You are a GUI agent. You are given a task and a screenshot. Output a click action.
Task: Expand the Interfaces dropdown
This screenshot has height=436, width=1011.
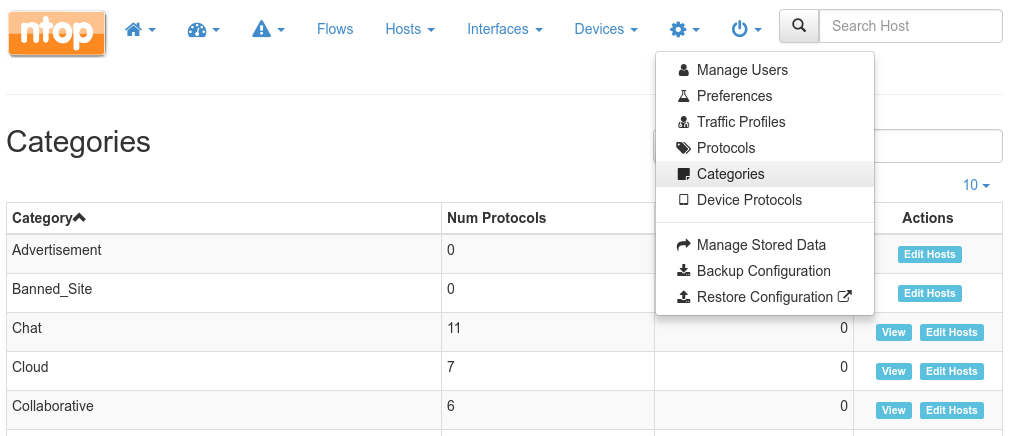pos(505,29)
